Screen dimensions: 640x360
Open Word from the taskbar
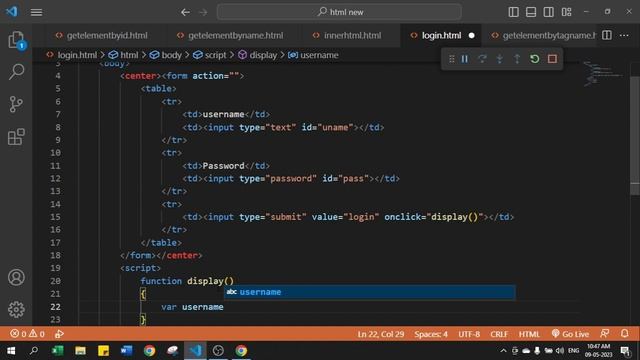coord(126,351)
